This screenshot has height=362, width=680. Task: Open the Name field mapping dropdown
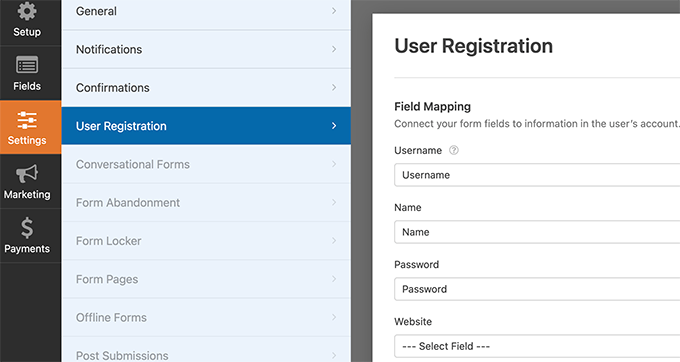coord(537,232)
